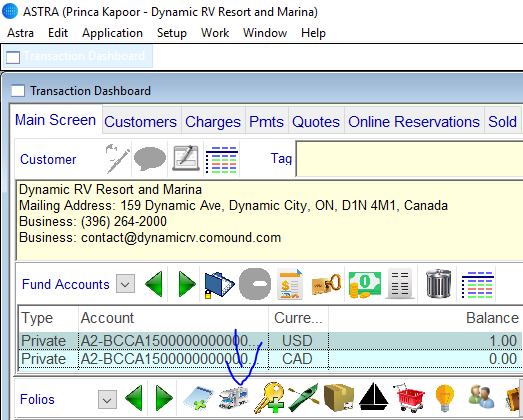Expand the Fund Accounts dropdown arrow
The image size is (523, 420).
coord(125,284)
